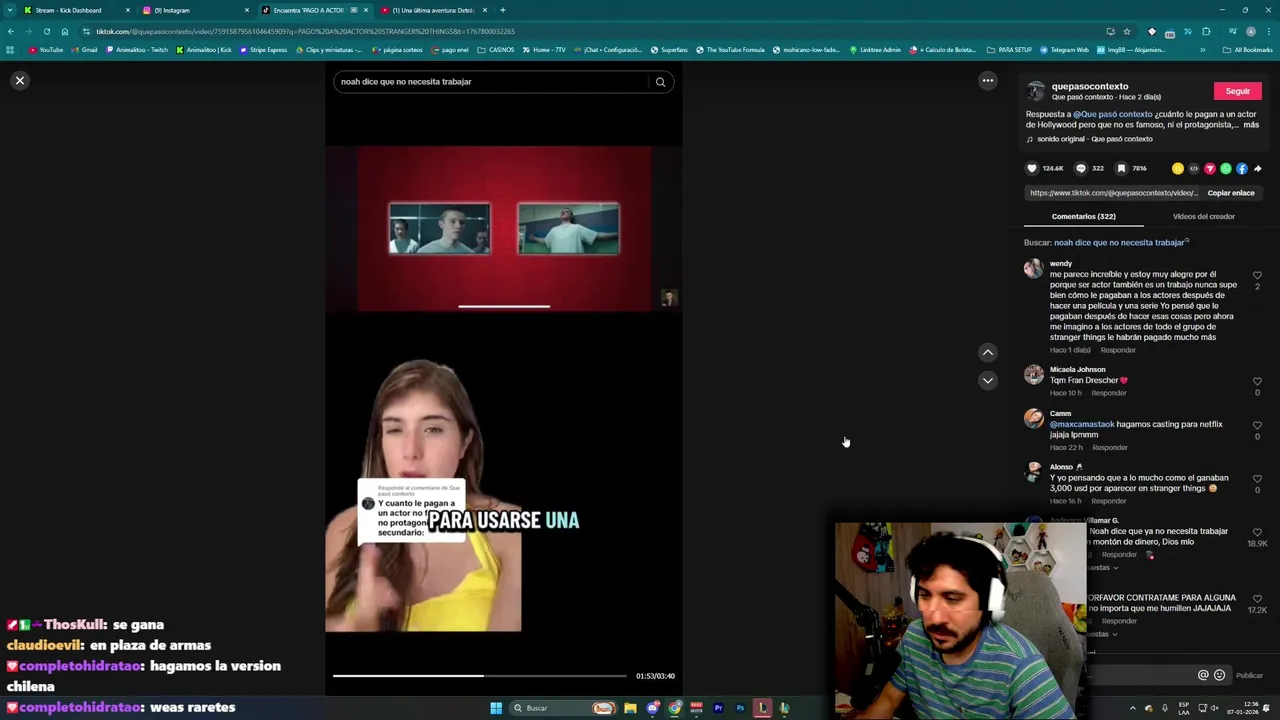The width and height of the screenshot is (1280, 720).
Task: Open comments via speech bubble icon
Action: [x=1080, y=168]
